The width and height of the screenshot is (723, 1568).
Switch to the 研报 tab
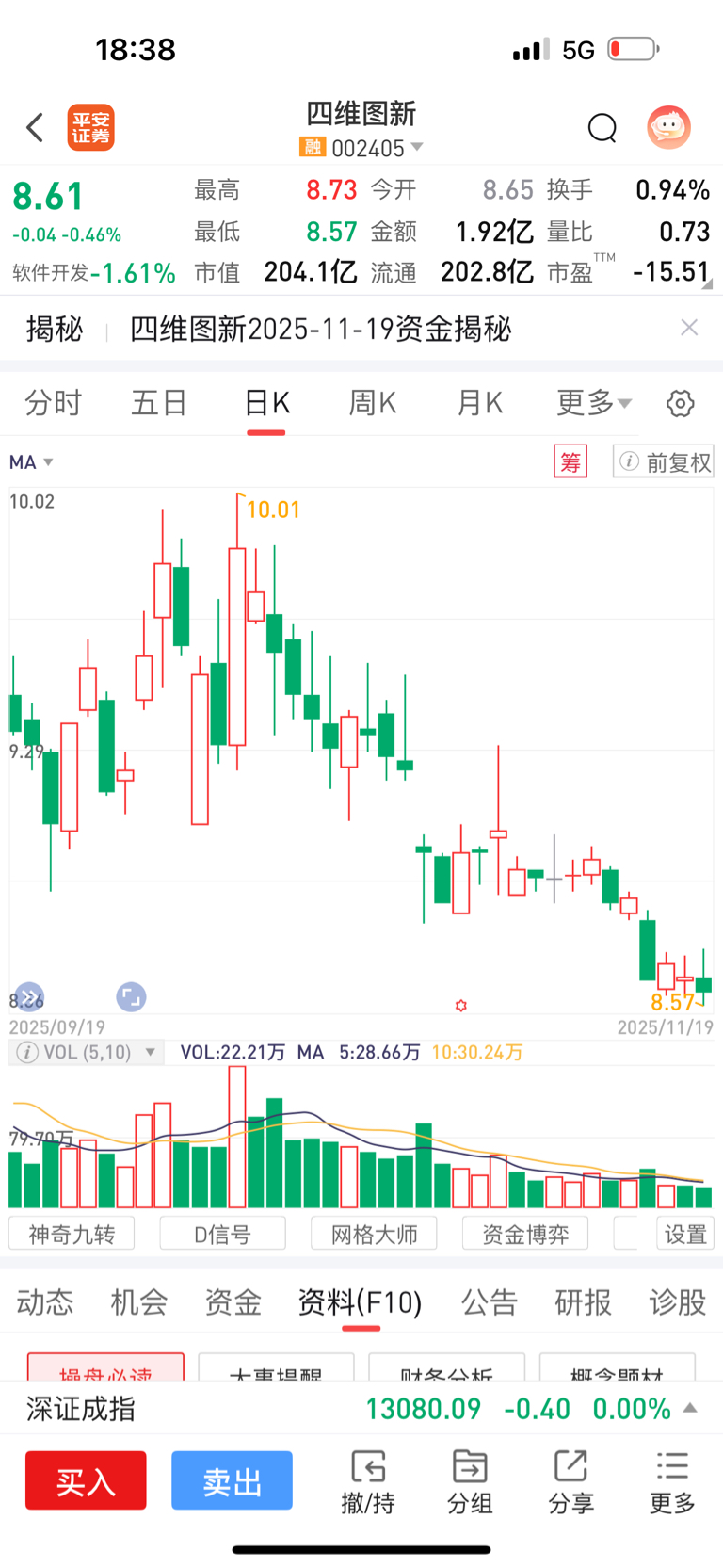pos(584,1302)
